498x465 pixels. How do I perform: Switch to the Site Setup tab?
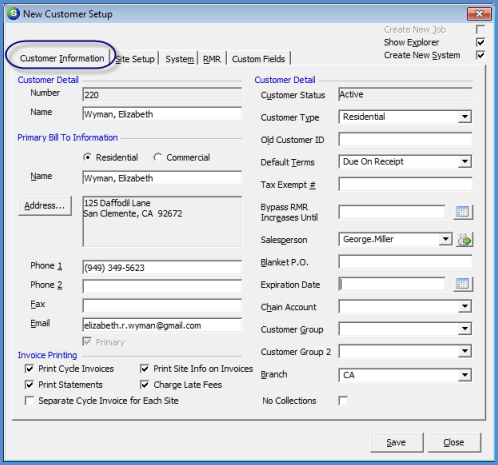(x=135, y=59)
